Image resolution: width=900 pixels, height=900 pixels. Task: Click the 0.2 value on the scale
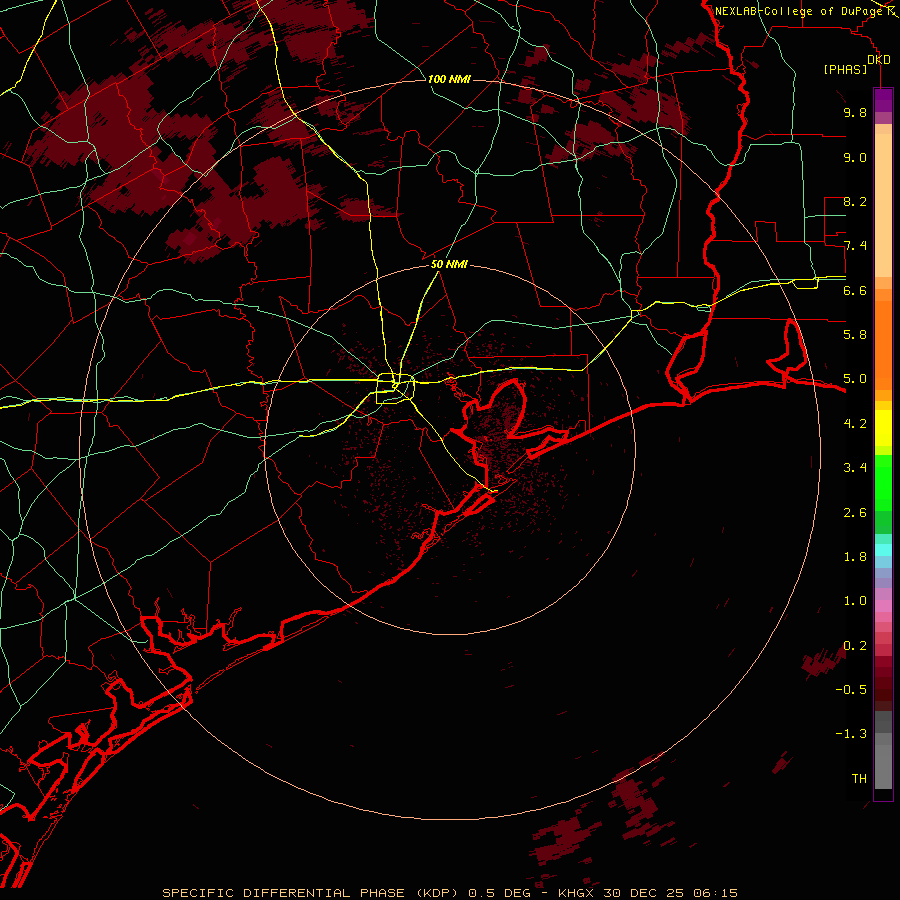tap(855, 646)
